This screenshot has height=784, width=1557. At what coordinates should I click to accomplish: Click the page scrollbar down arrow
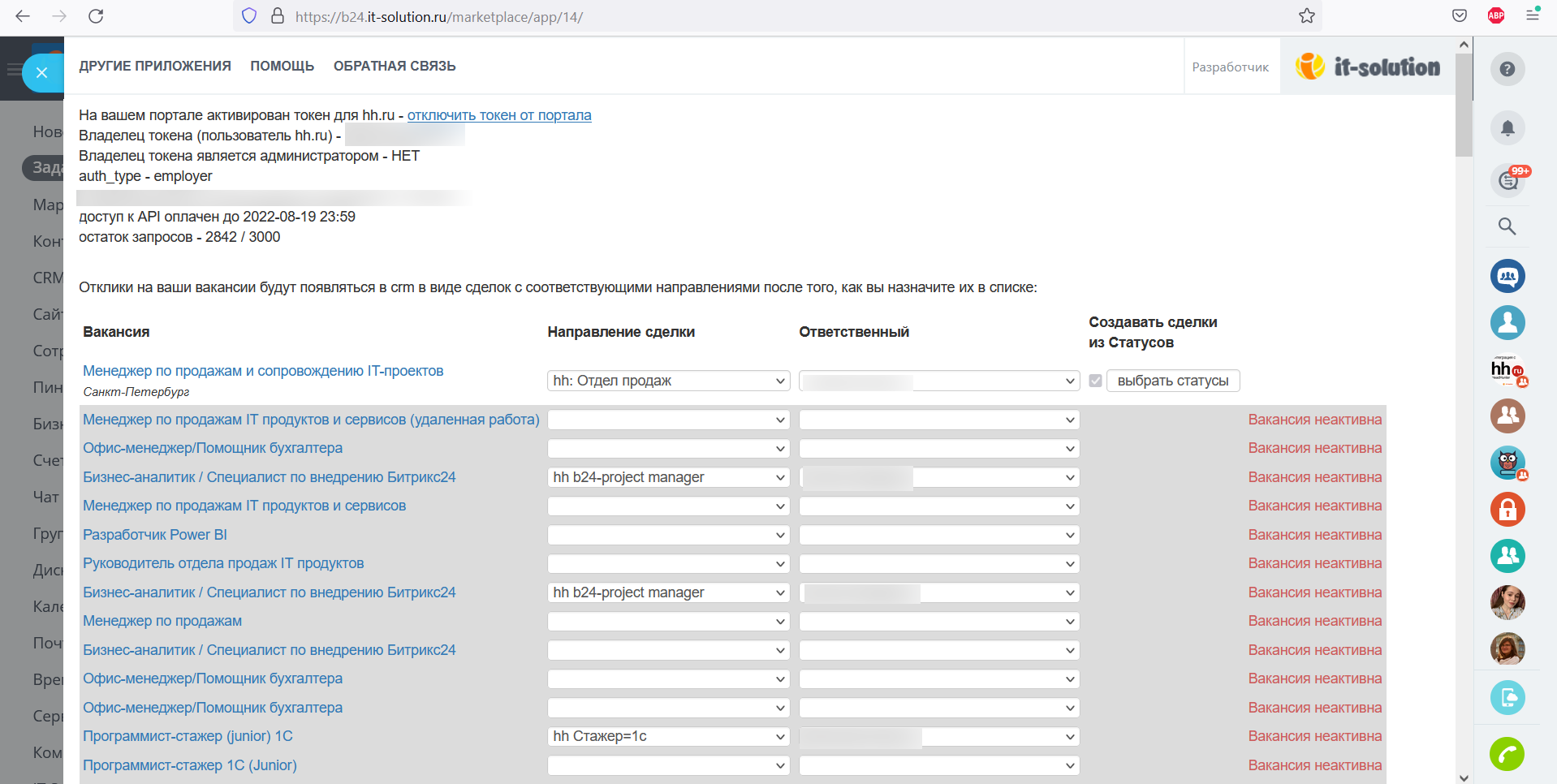pos(1464,777)
